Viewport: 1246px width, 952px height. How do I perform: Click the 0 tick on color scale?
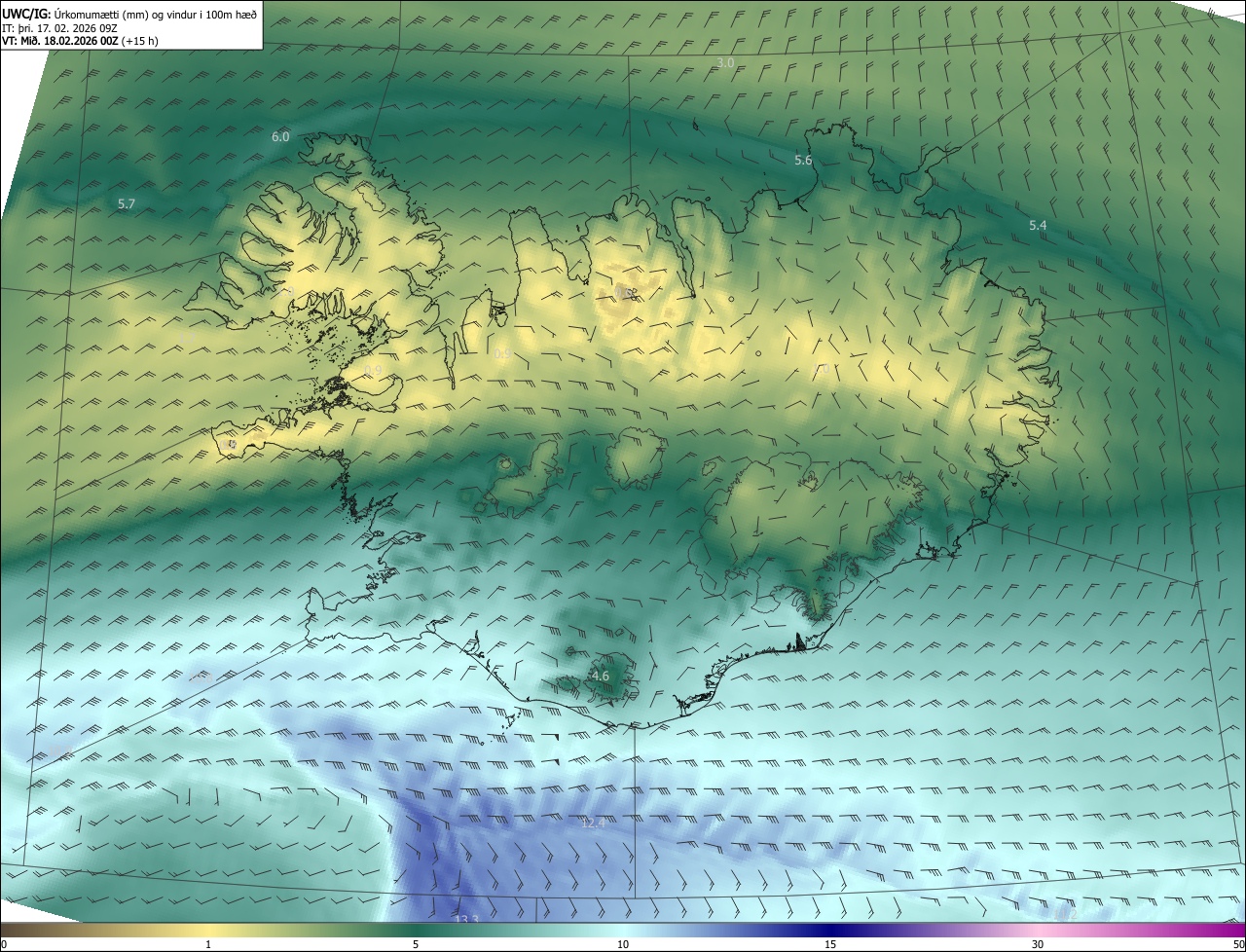click(x=4, y=945)
